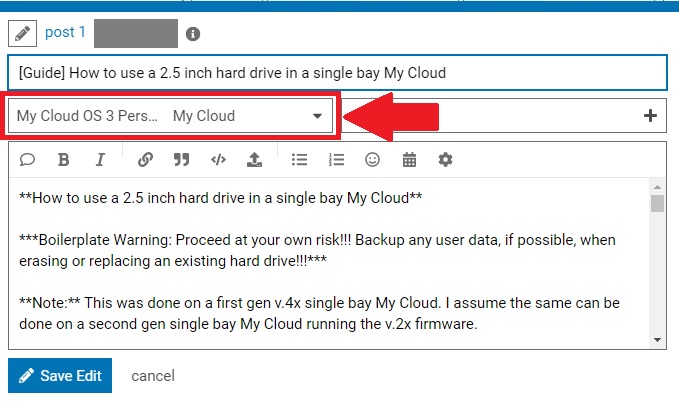Click into the topic title field
This screenshot has height=401, width=679.
(337, 73)
